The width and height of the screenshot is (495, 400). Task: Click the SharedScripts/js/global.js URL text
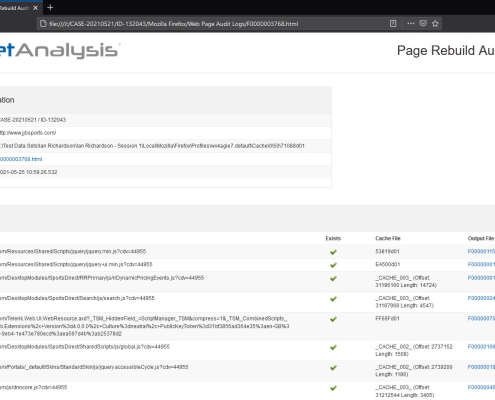tap(85, 347)
